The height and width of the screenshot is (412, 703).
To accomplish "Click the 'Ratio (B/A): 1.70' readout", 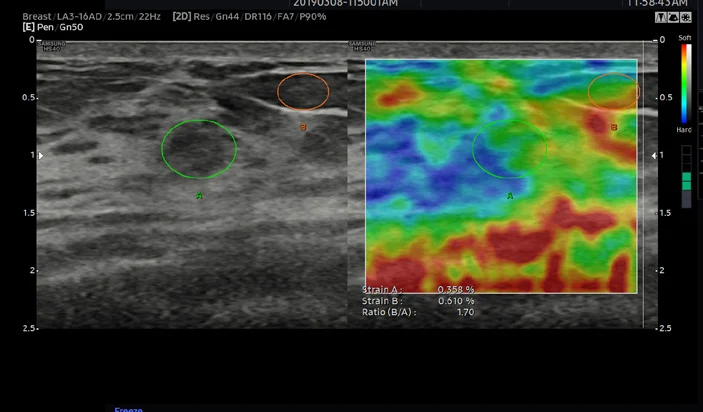I will click(x=418, y=312).
